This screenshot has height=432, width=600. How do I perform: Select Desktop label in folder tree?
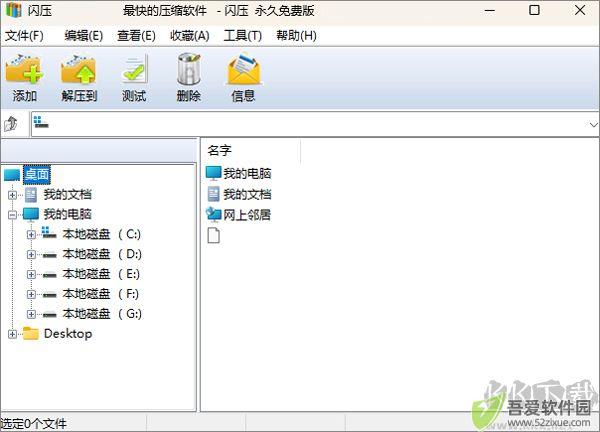(68, 334)
